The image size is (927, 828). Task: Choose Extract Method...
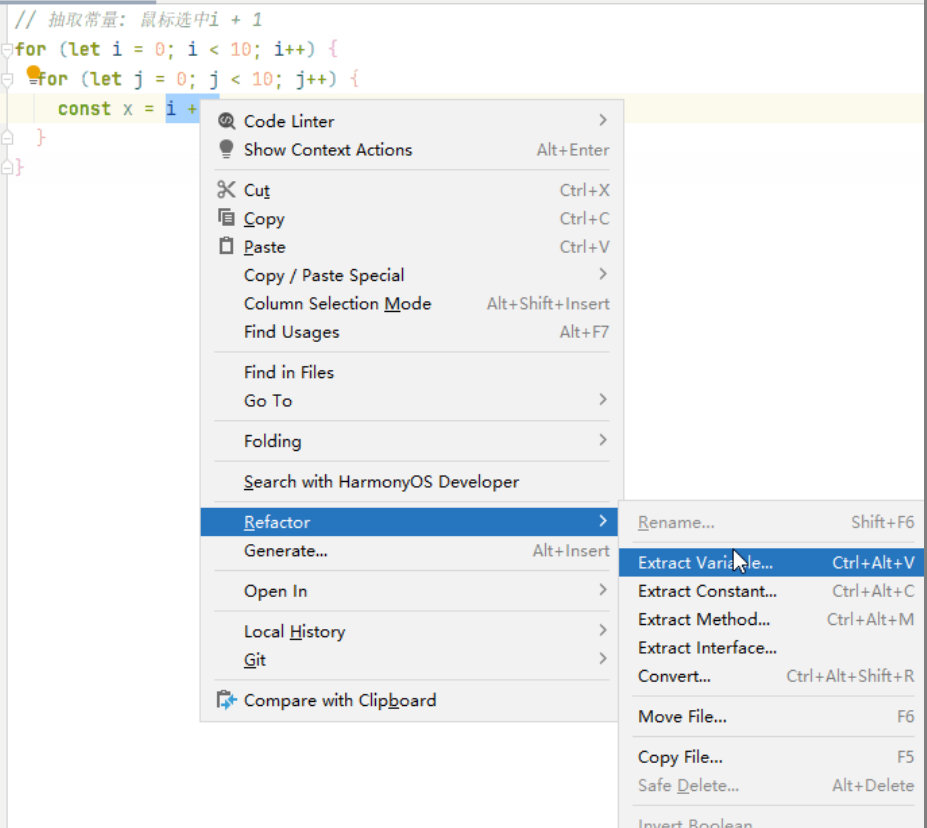773,619
